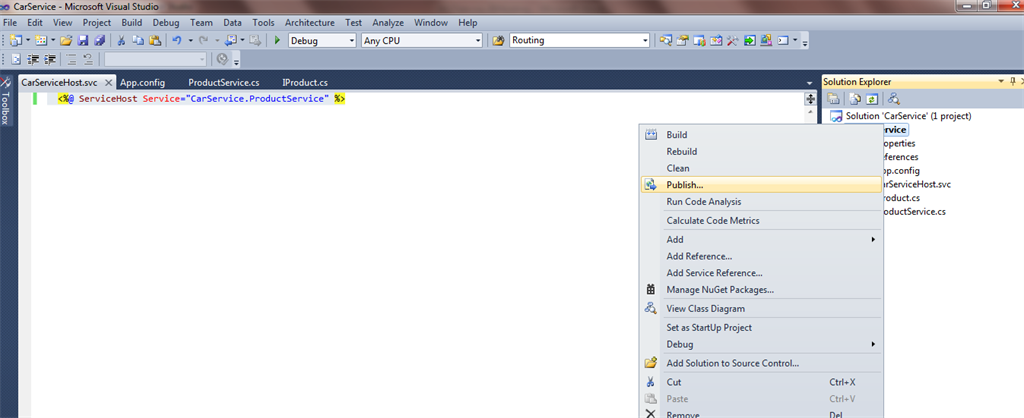Expand the Navigate Backward dropdown arrow

[x=242, y=40]
